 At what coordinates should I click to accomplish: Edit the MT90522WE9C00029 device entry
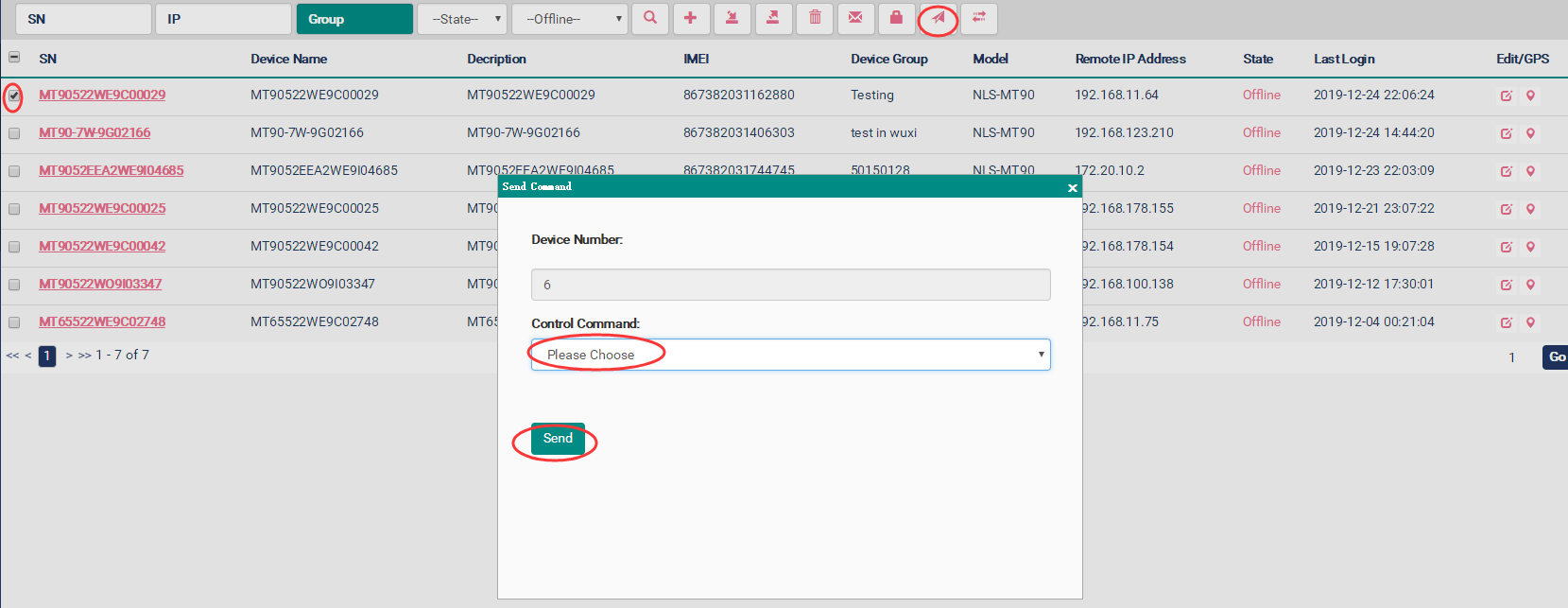point(1506,96)
